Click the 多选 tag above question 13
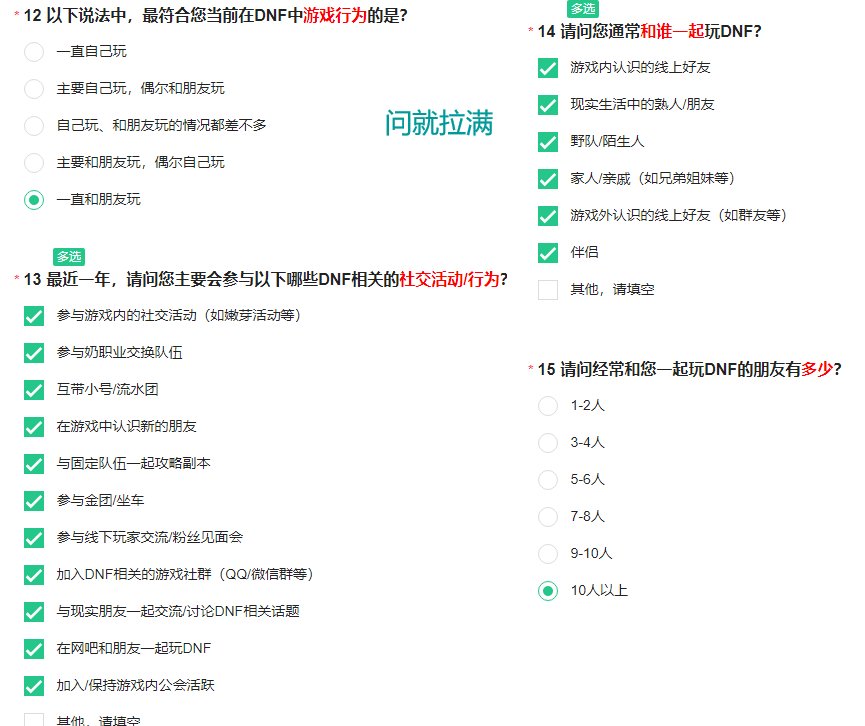Screen dimensions: 865x726 tap(69, 257)
